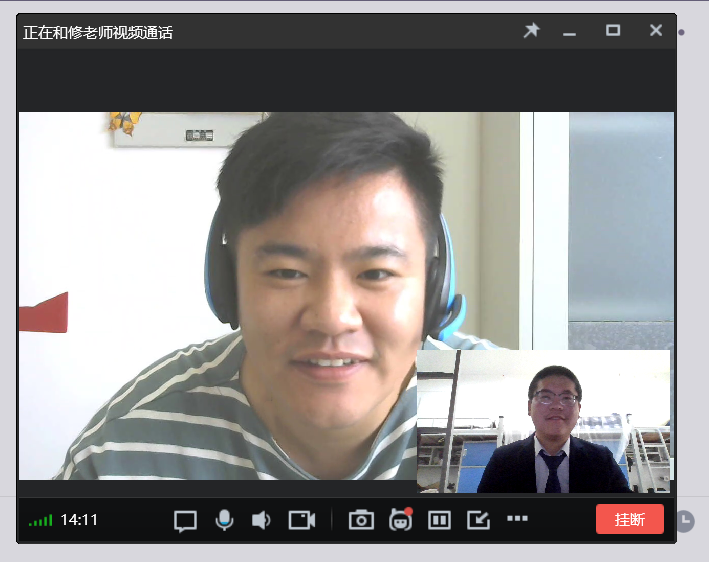Screen dimensions: 709x562
Task: Open the more options ellipsis menu
Action: 517,518
